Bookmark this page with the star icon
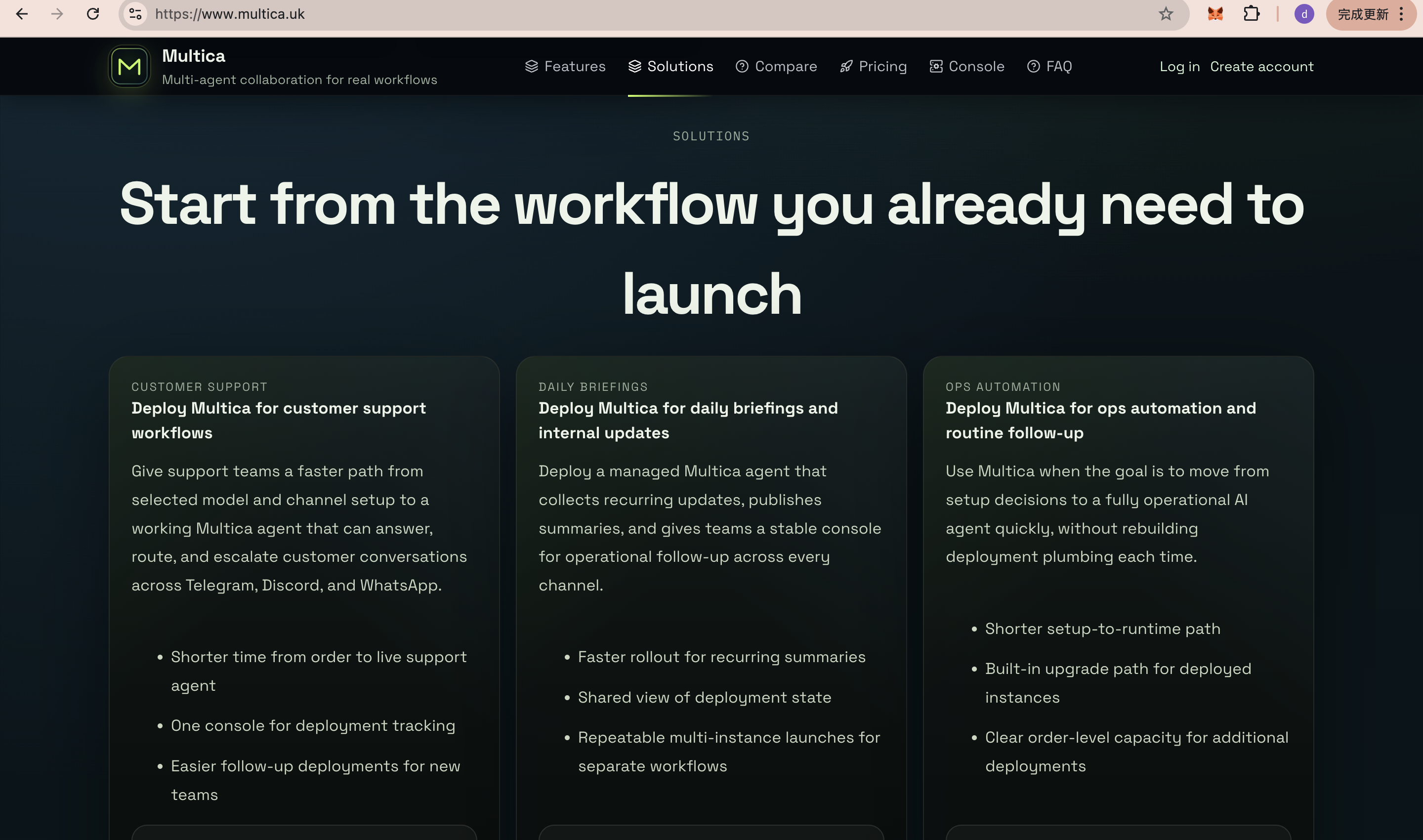Screen dimensions: 1423x840 (x=1166, y=13)
